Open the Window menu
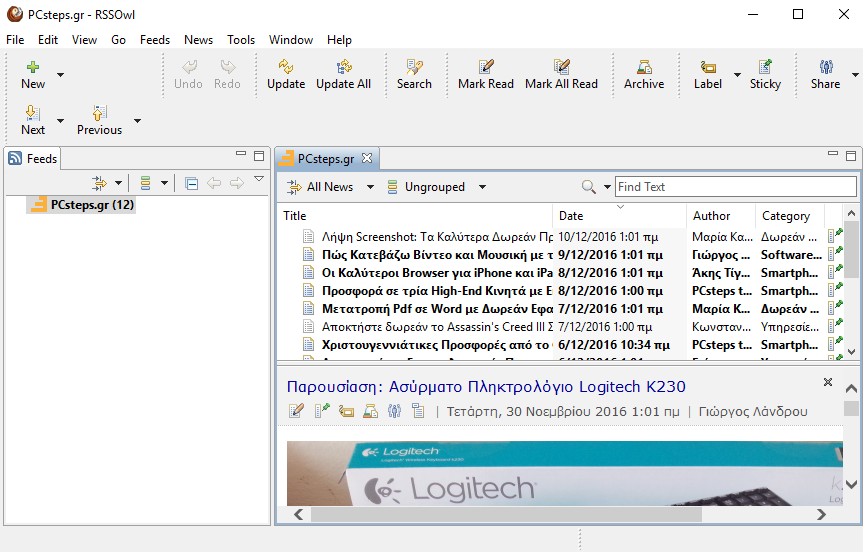 click(291, 40)
